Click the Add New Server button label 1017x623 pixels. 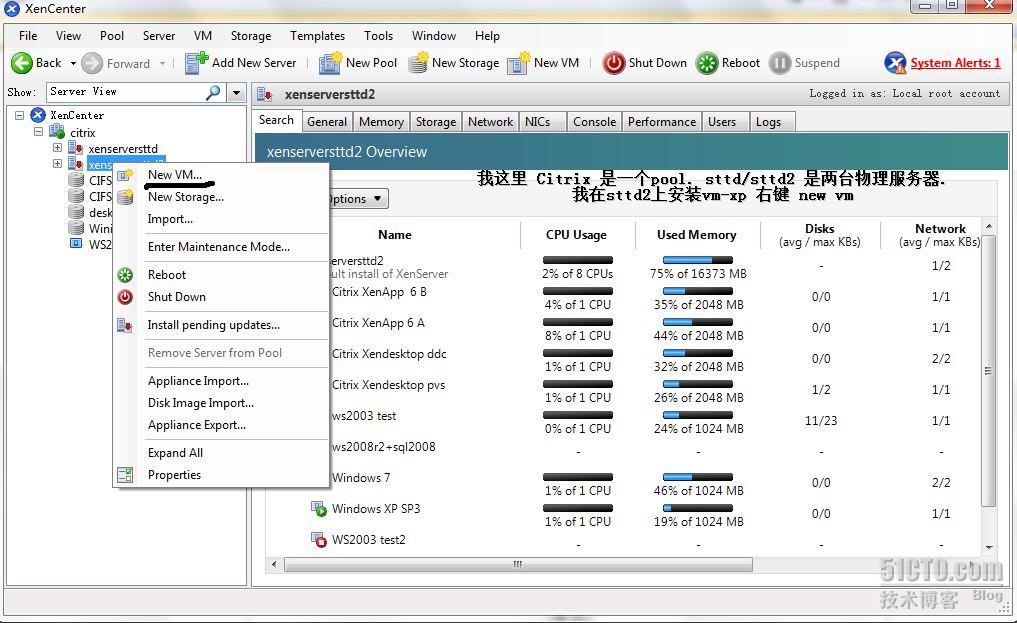coord(254,63)
